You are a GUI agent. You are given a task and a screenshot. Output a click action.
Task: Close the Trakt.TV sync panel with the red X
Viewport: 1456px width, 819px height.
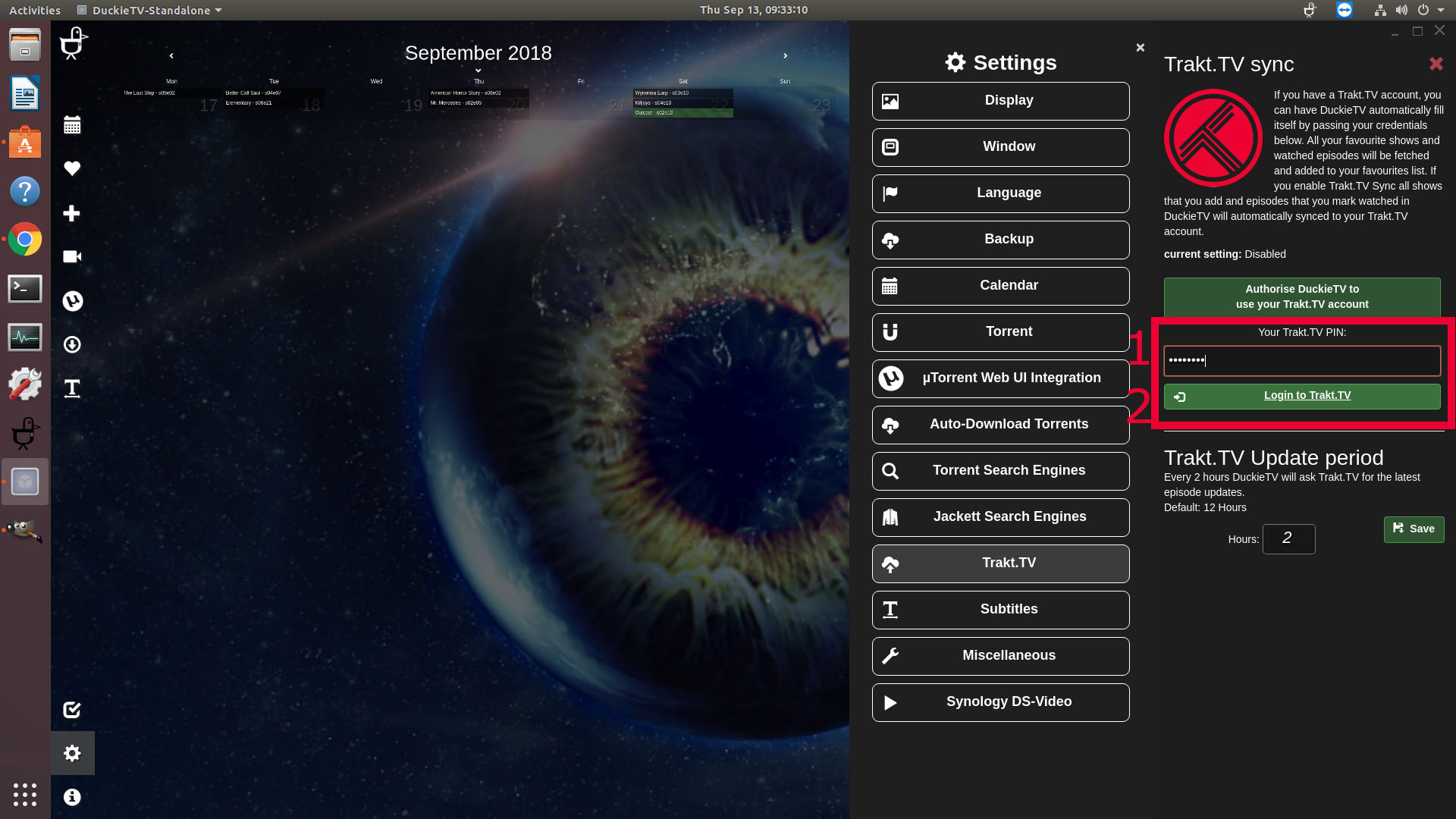click(x=1436, y=64)
